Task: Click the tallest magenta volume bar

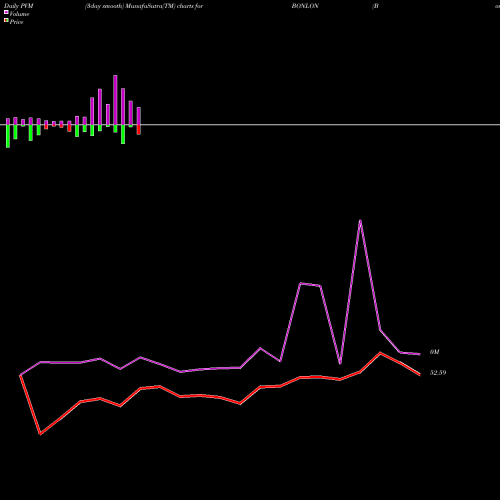Action: pyautogui.click(x=115, y=100)
